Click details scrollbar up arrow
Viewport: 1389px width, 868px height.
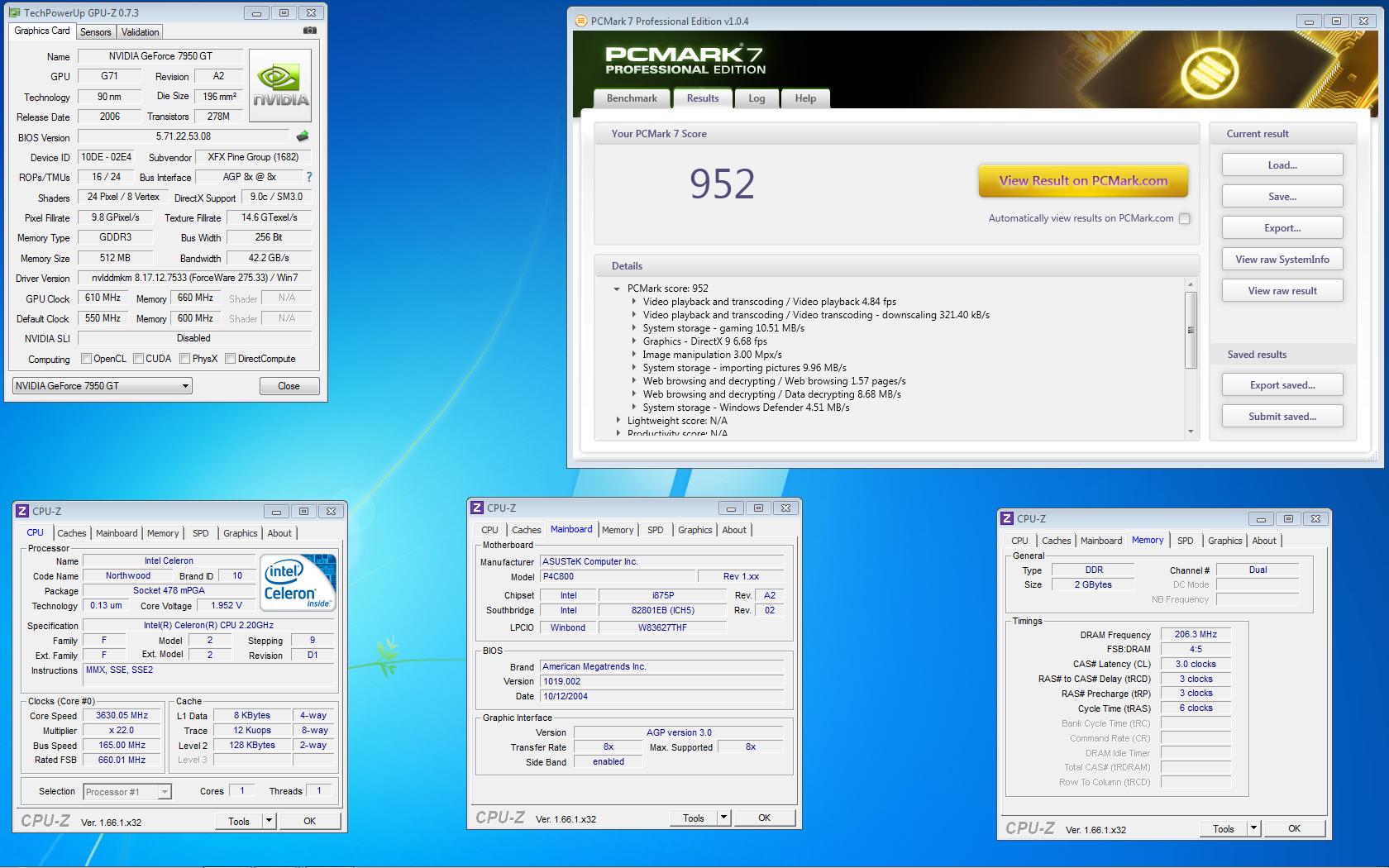click(1191, 285)
